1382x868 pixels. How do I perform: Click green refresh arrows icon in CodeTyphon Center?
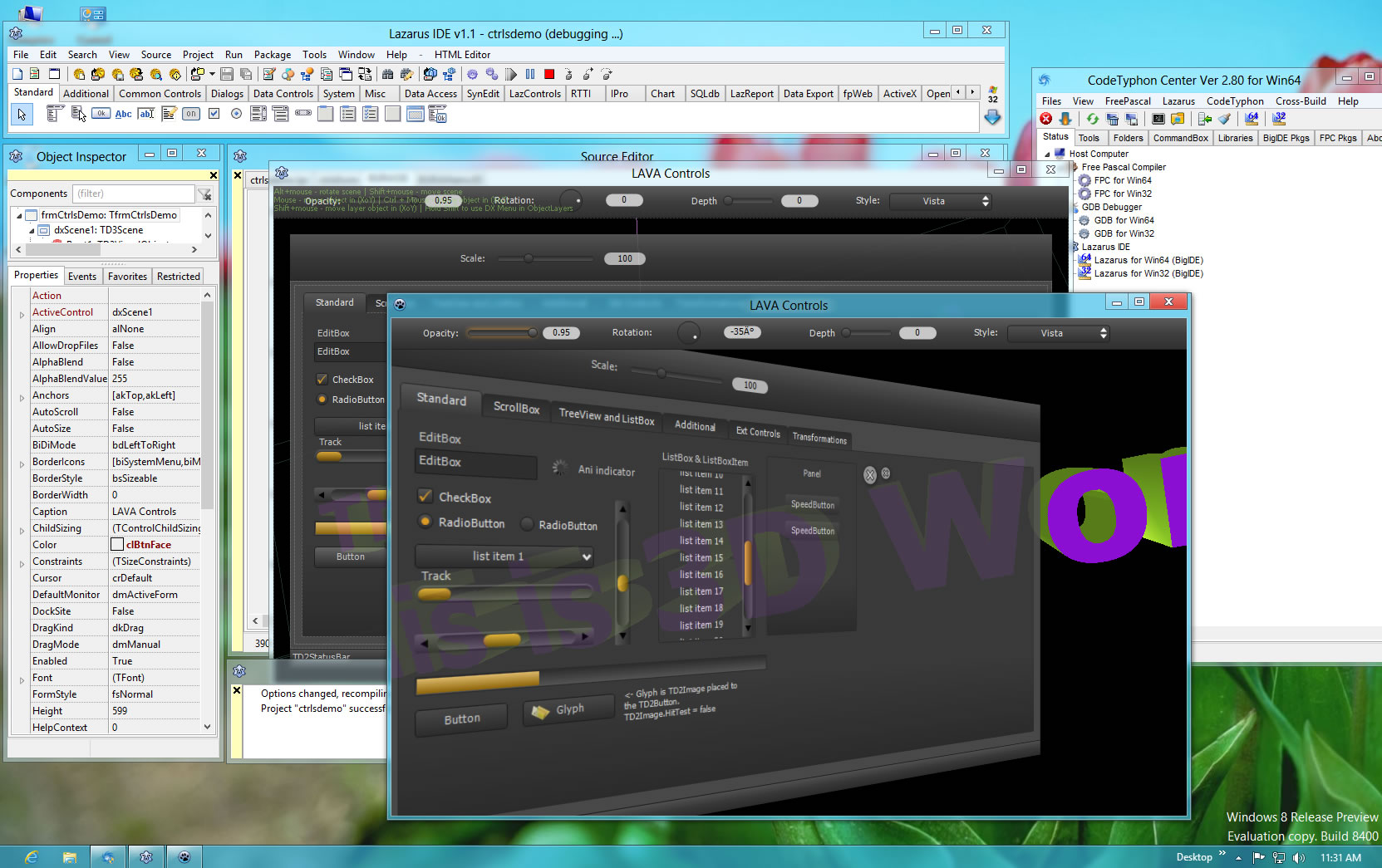click(1093, 119)
